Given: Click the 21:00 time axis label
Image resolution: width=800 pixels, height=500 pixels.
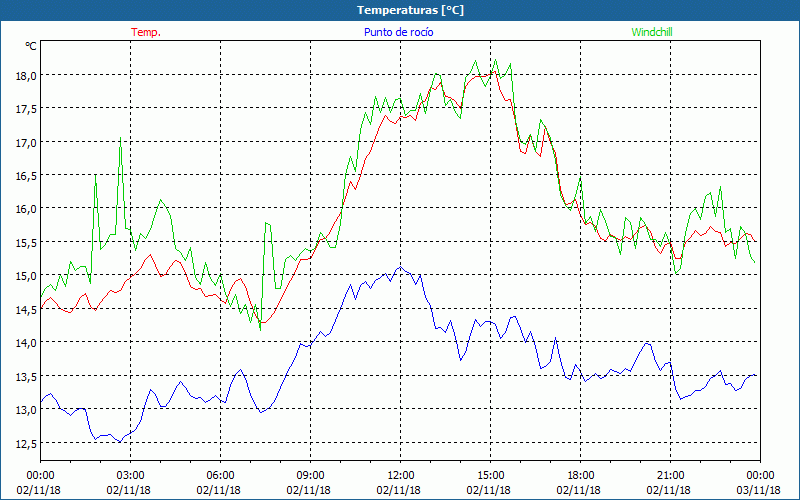Looking at the screenshot, I should coord(670,476).
